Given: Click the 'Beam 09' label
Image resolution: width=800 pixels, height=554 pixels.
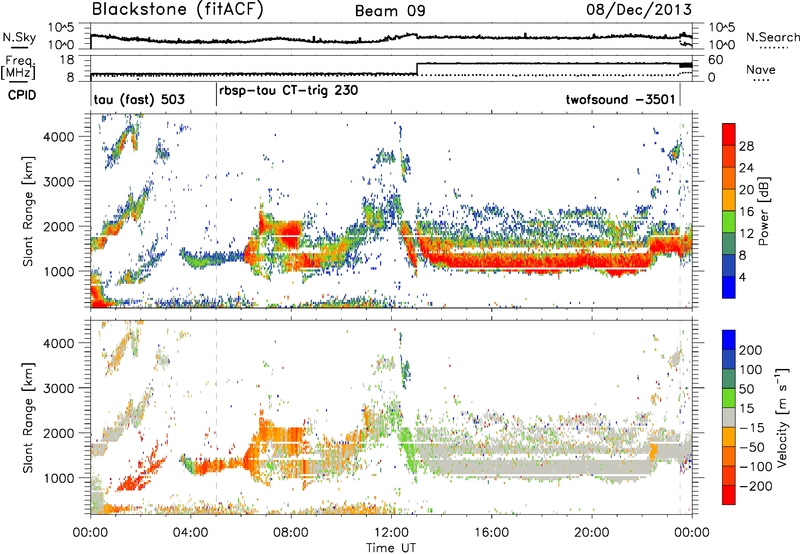Looking at the screenshot, I should tap(390, 11).
